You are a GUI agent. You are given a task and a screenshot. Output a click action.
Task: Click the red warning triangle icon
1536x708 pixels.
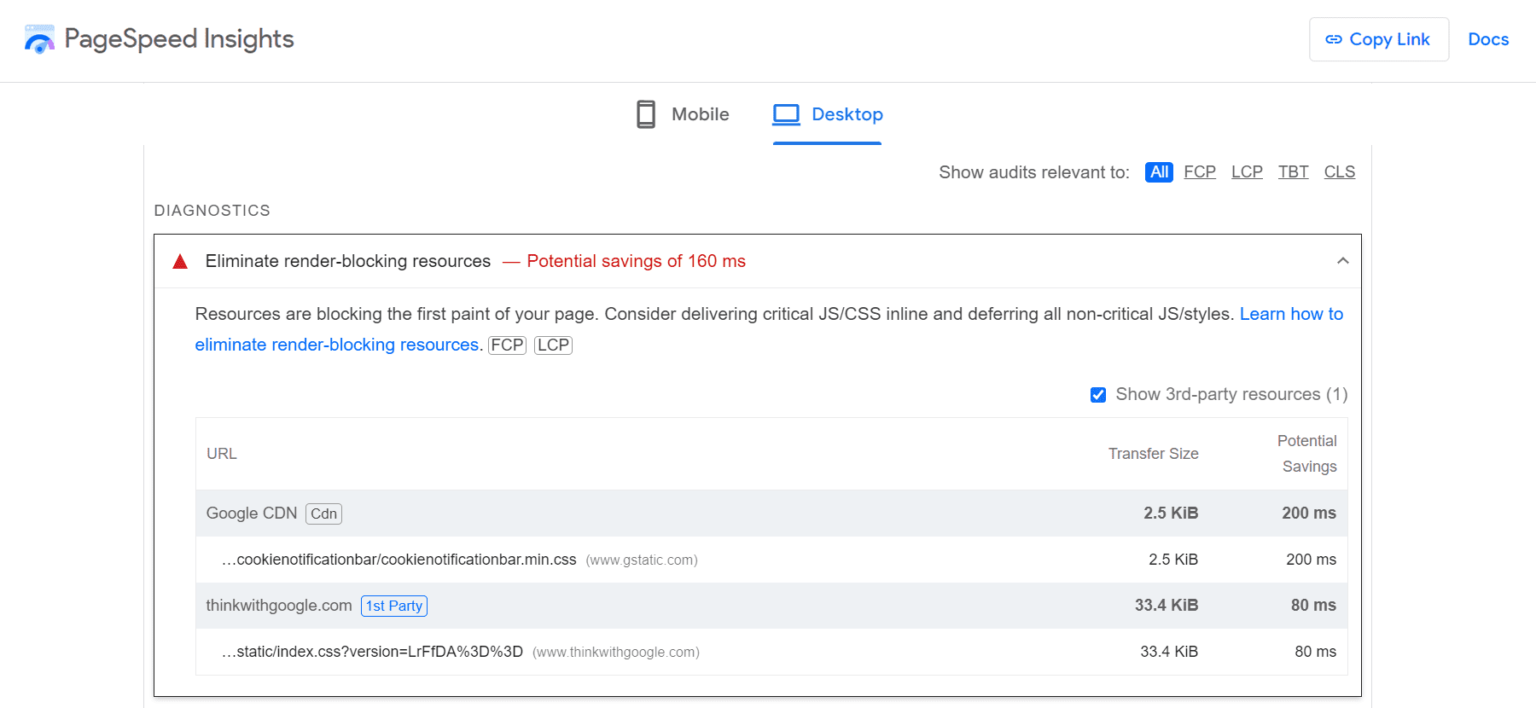point(180,260)
